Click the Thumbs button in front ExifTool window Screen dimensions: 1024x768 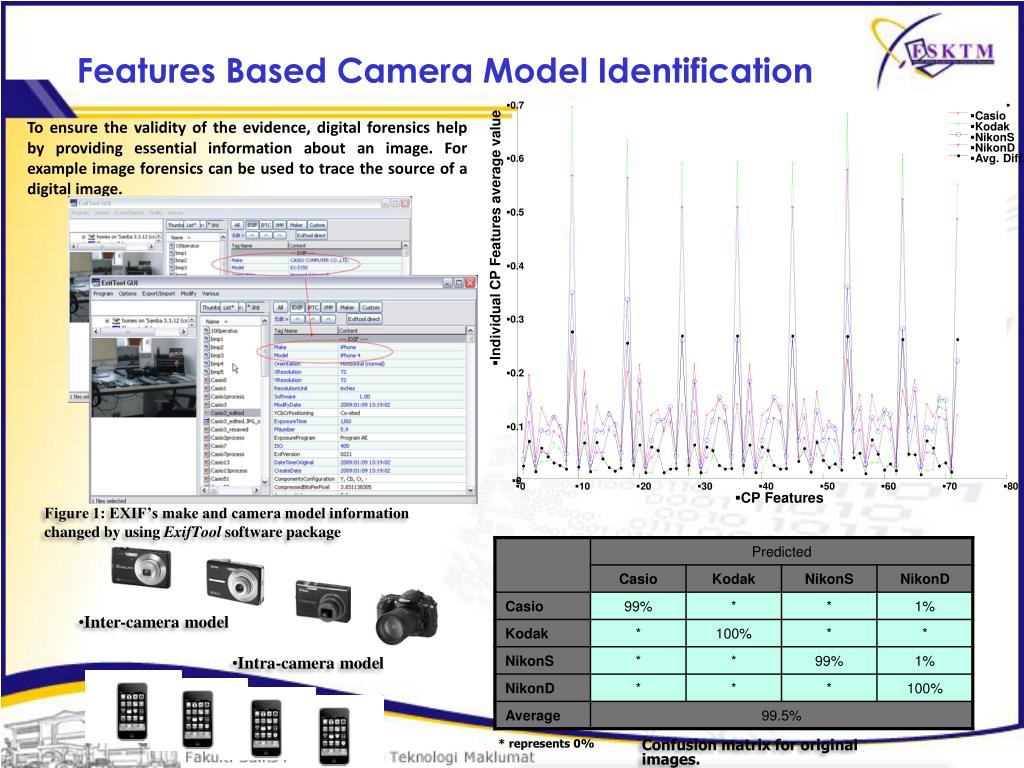[211, 307]
